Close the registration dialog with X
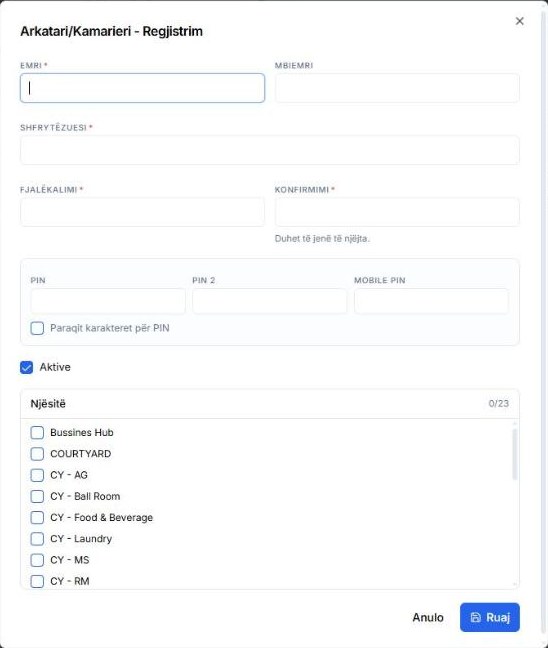The image size is (548, 648). click(519, 21)
